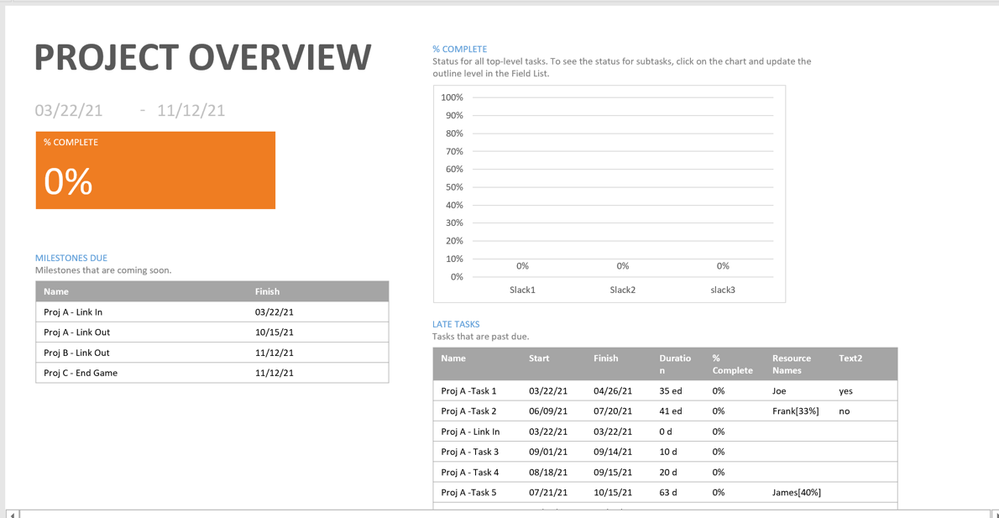This screenshot has width=999, height=518.
Task: Select the orange % COMPLETE summary box
Action: click(x=155, y=170)
